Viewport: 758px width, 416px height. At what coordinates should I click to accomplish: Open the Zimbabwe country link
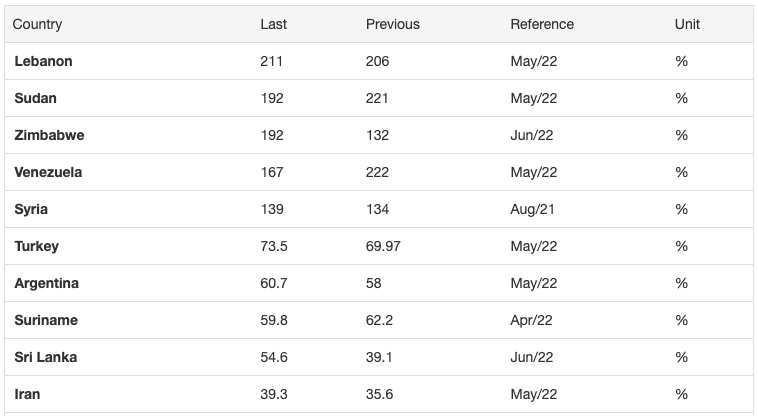pyautogui.click(x=49, y=135)
